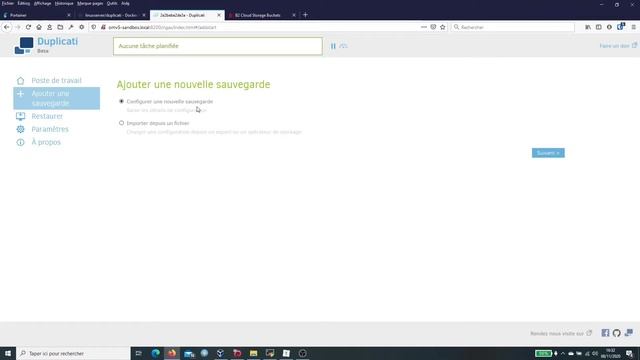
Task: Open the Firefox hamburger menu
Action: (633, 27)
